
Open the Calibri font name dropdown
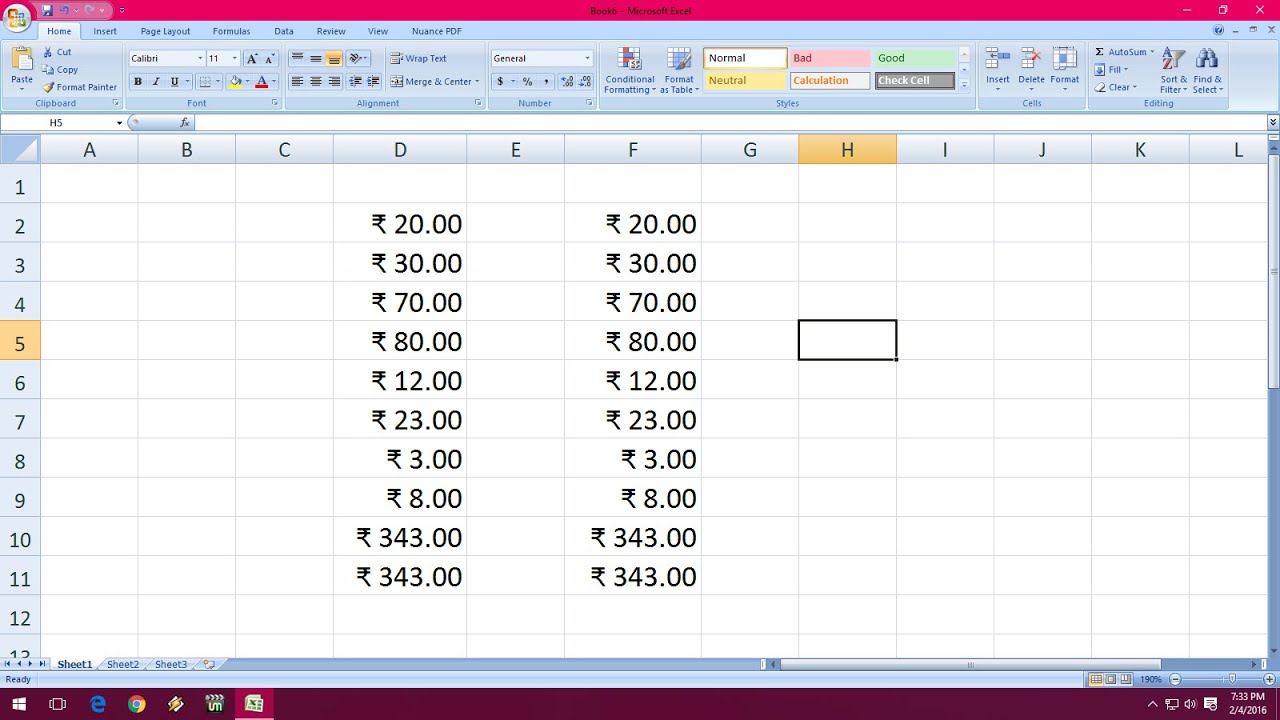tap(200, 58)
